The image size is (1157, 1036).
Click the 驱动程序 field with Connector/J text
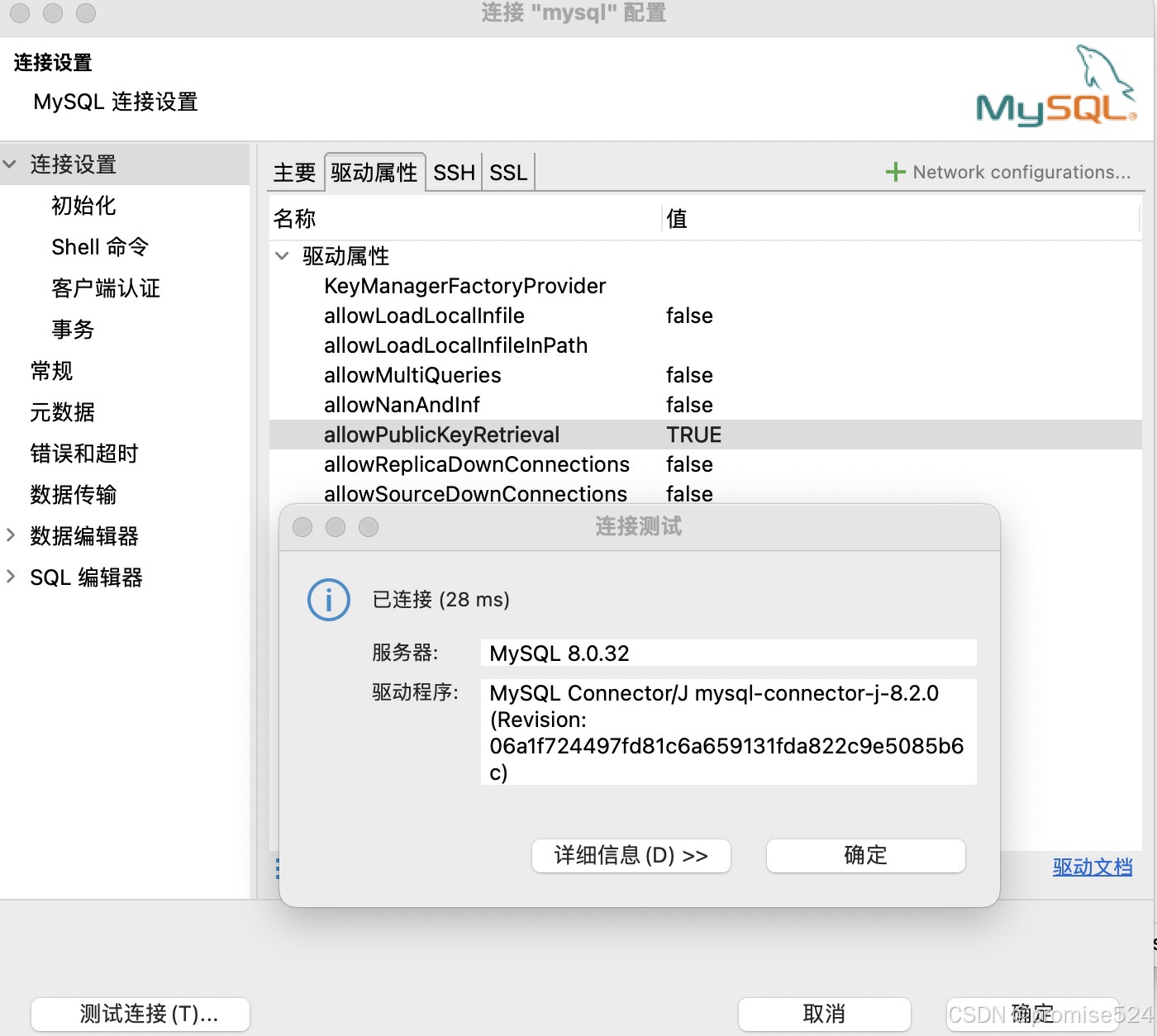coord(728,732)
